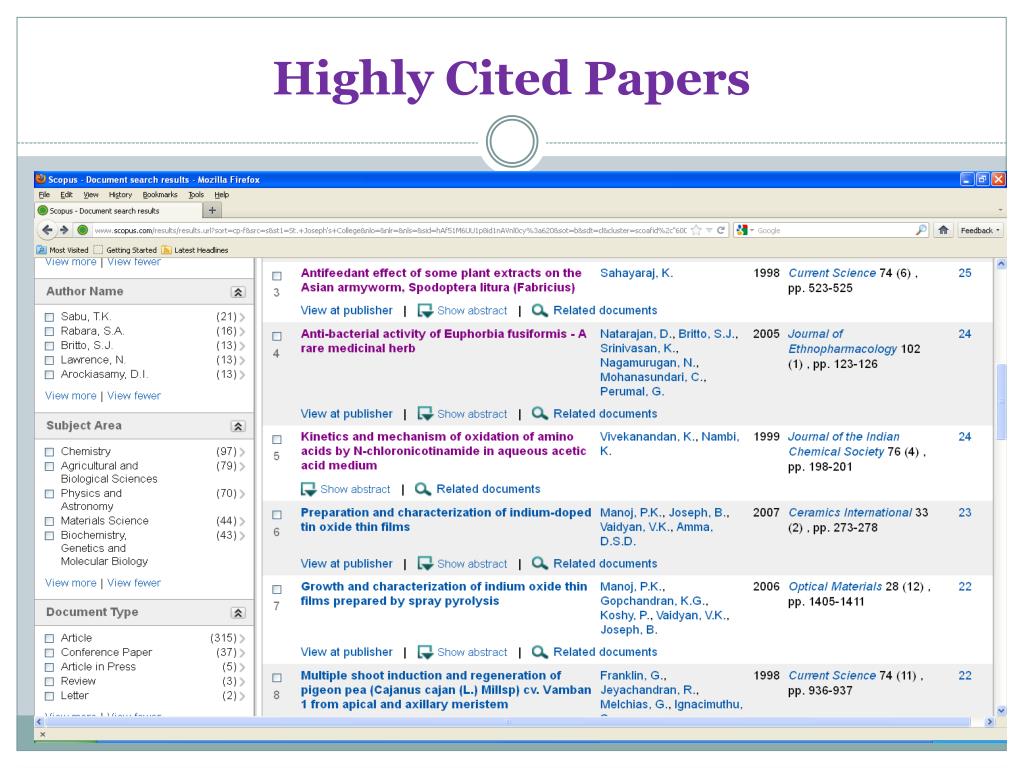Click Related documents magnifier for Kinetics paper
The image size is (1024, 768).
[x=423, y=488]
